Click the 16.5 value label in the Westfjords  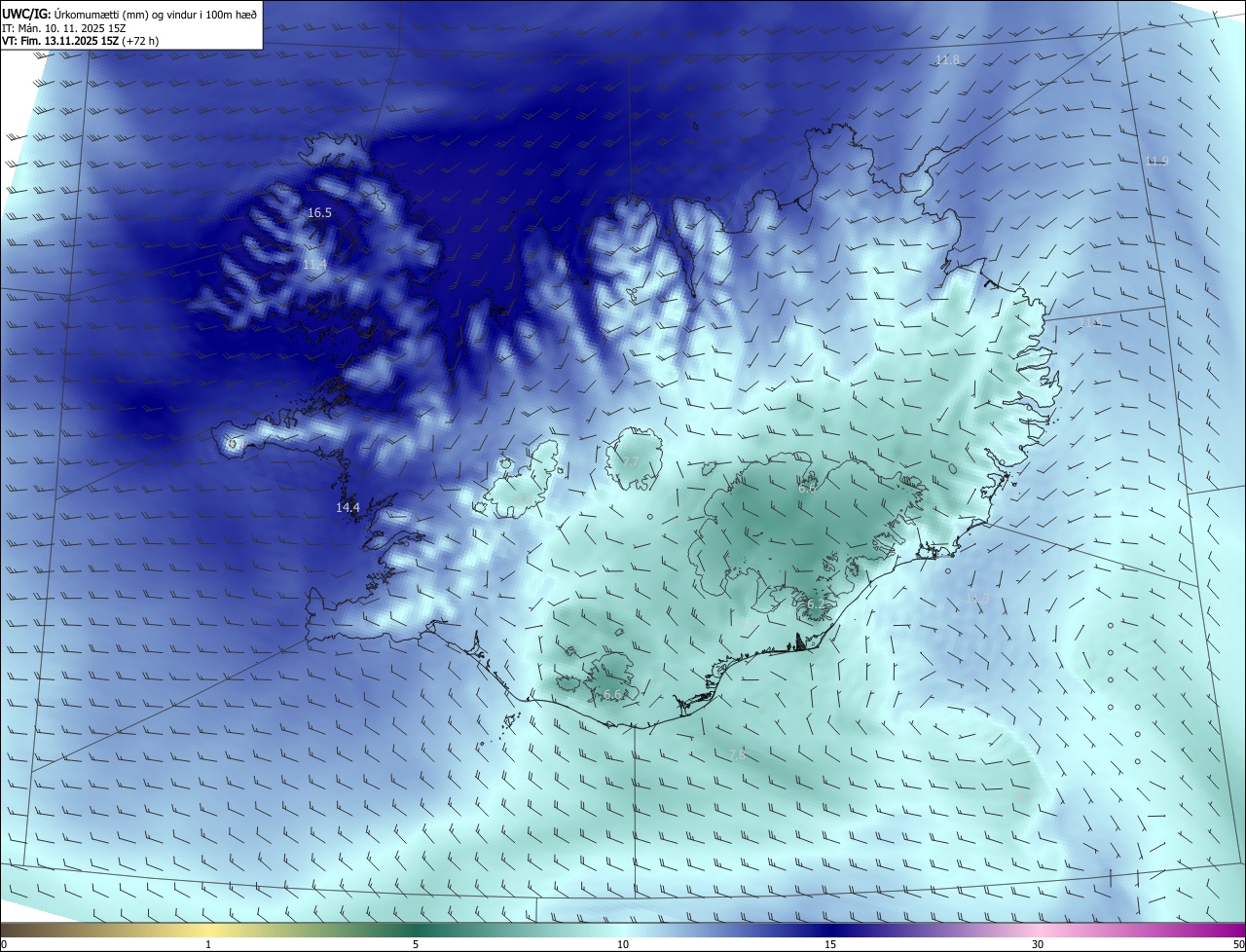(x=319, y=212)
